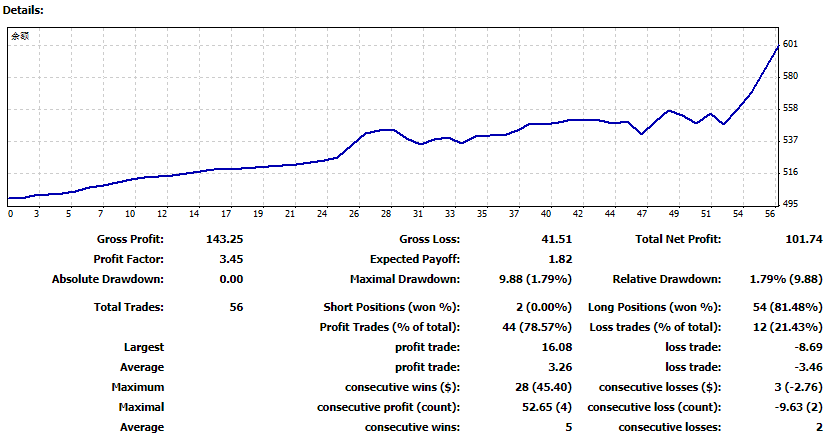The image size is (827, 435).
Task: Select the 0 tick on the horizontal axis
Action: pyautogui.click(x=10, y=214)
